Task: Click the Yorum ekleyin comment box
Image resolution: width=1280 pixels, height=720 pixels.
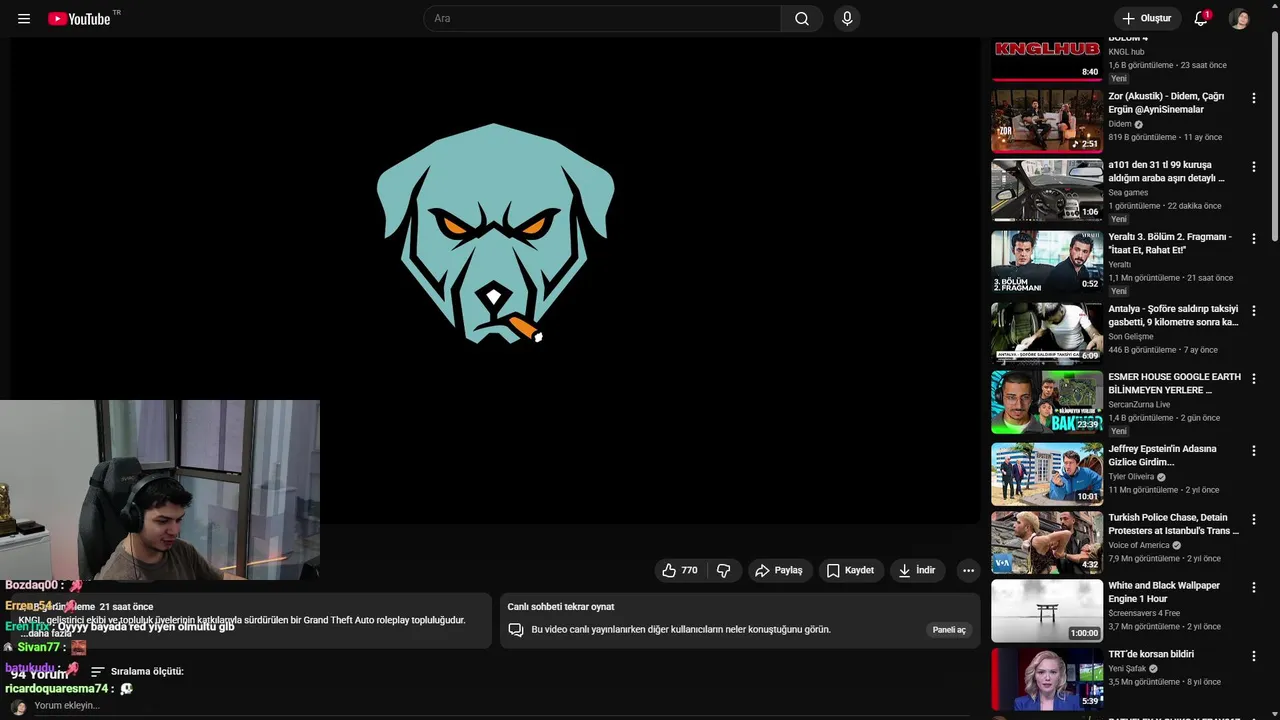Action: 67,706
